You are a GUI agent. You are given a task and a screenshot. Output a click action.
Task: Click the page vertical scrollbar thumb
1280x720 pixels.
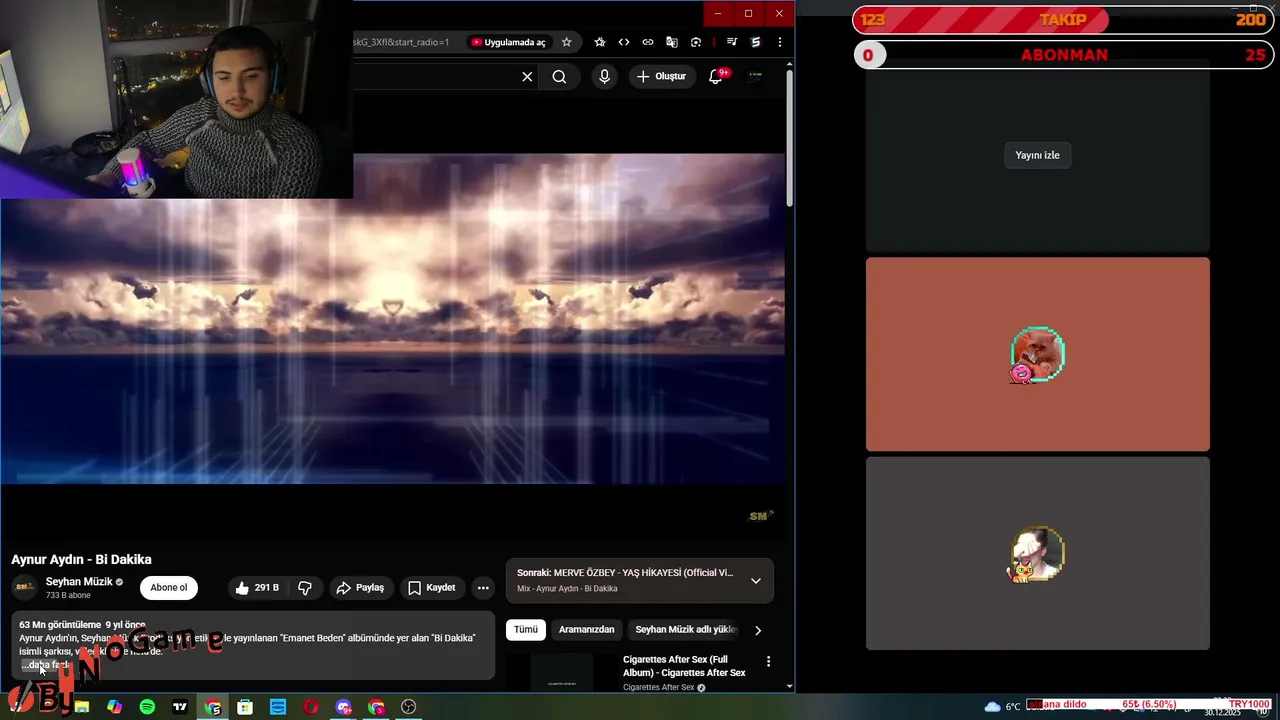click(x=790, y=138)
